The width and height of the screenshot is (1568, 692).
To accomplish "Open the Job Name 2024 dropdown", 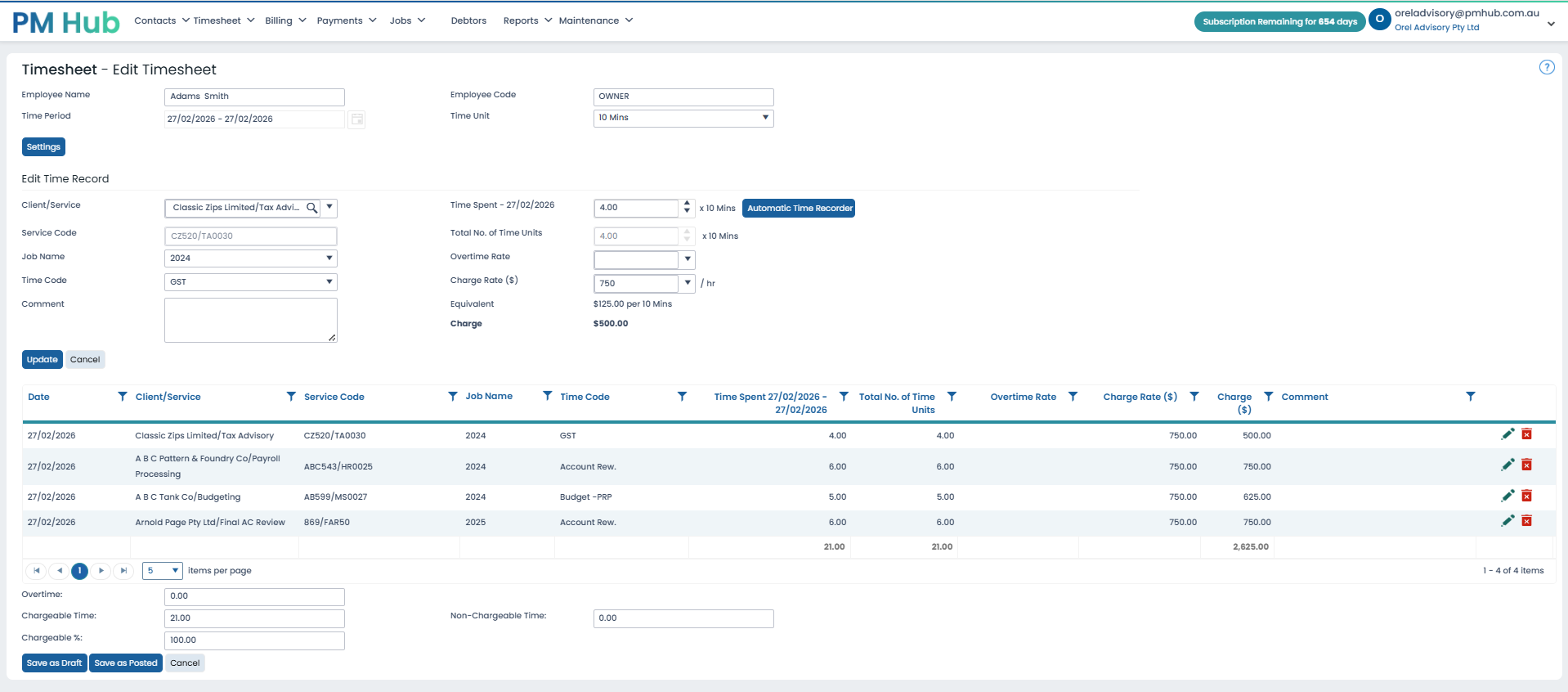I will (251, 258).
